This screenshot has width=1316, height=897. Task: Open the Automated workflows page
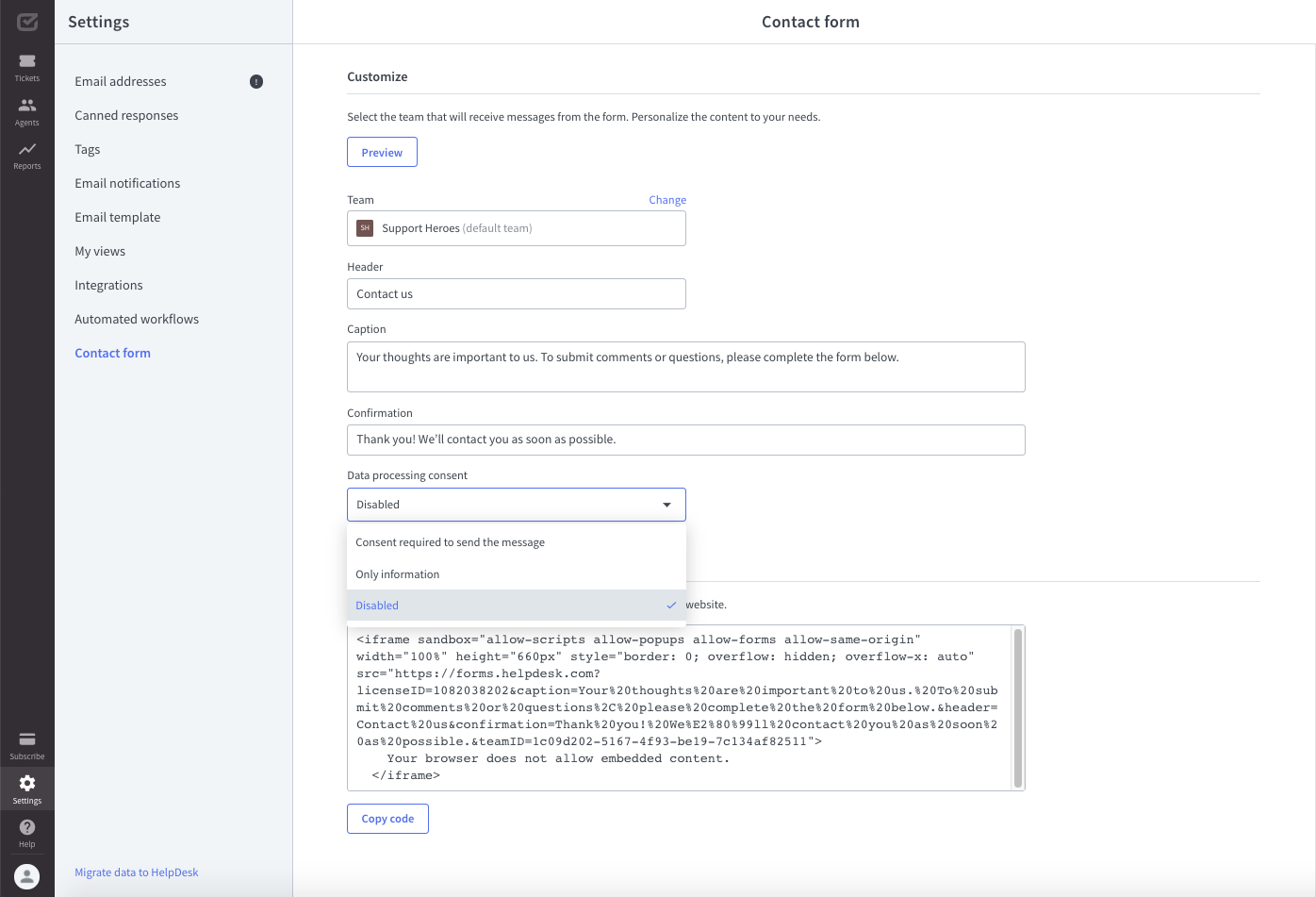(137, 318)
